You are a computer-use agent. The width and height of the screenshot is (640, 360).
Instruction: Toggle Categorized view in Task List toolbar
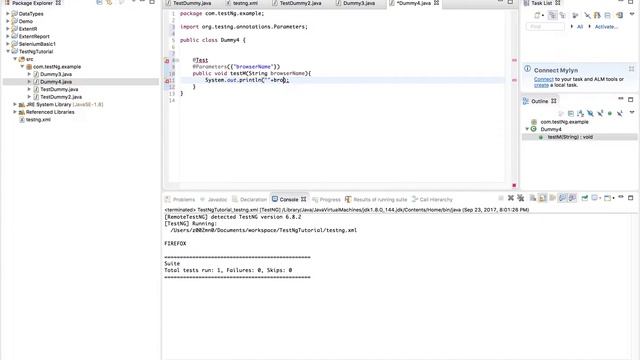(553, 16)
